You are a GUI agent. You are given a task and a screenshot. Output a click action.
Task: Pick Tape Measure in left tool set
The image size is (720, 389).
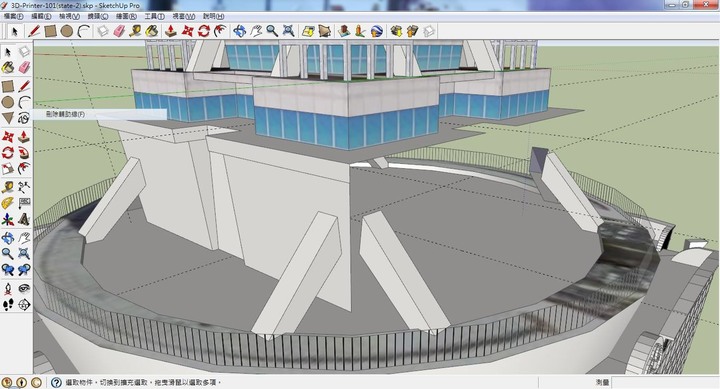click(8, 187)
